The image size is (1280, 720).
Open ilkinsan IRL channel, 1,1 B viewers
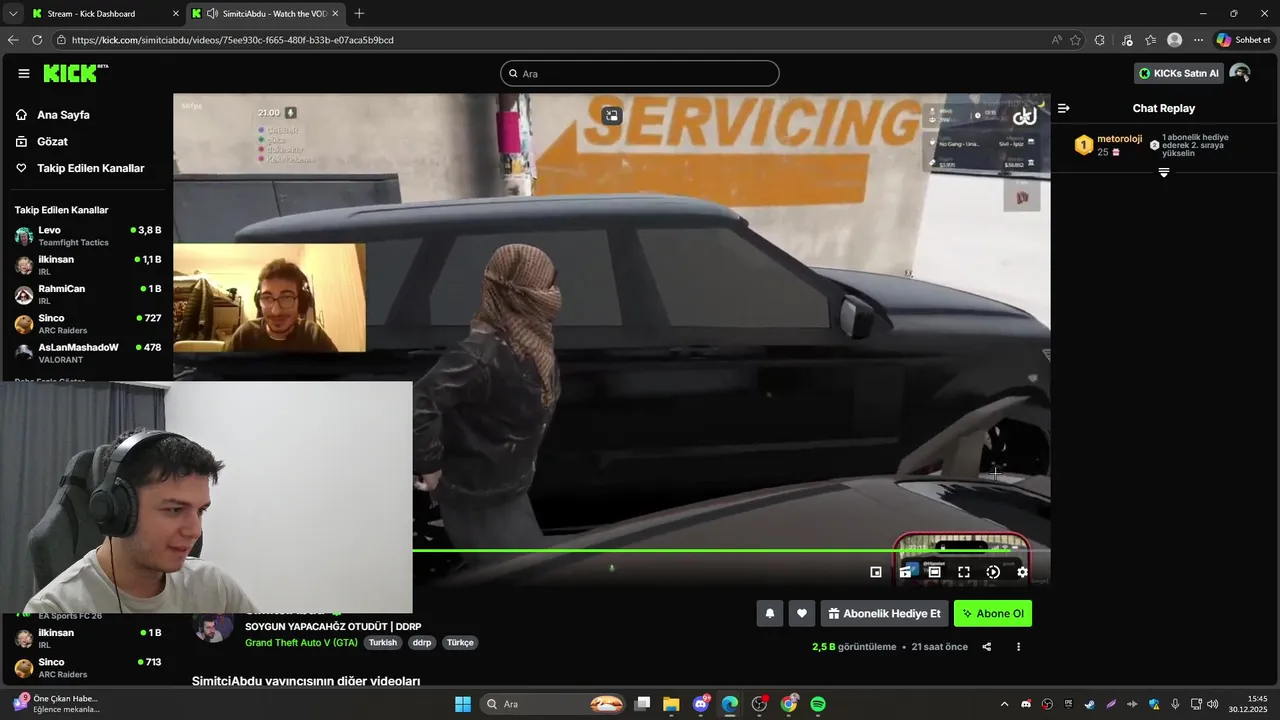88,265
